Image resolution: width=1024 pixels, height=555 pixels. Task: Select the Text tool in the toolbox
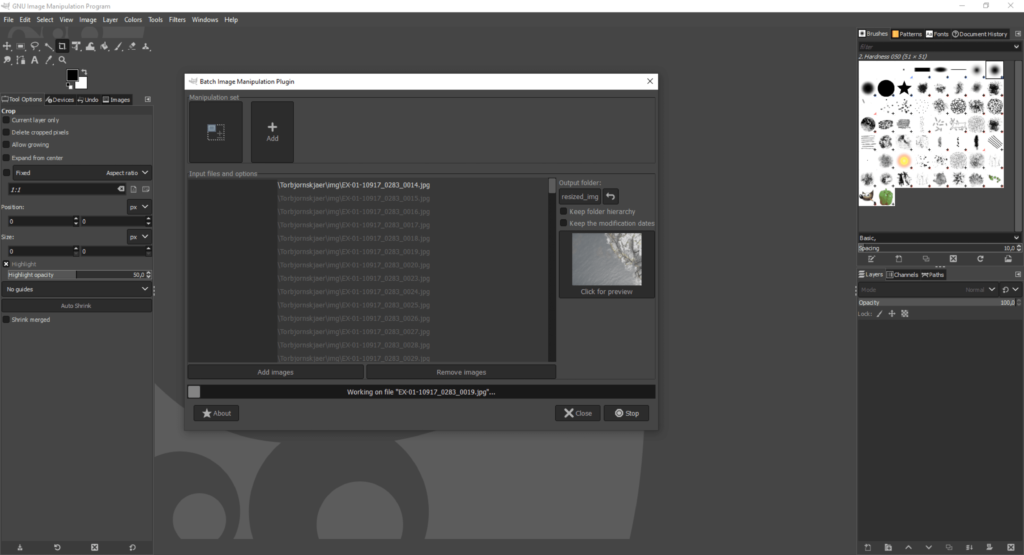pyautogui.click(x=34, y=60)
